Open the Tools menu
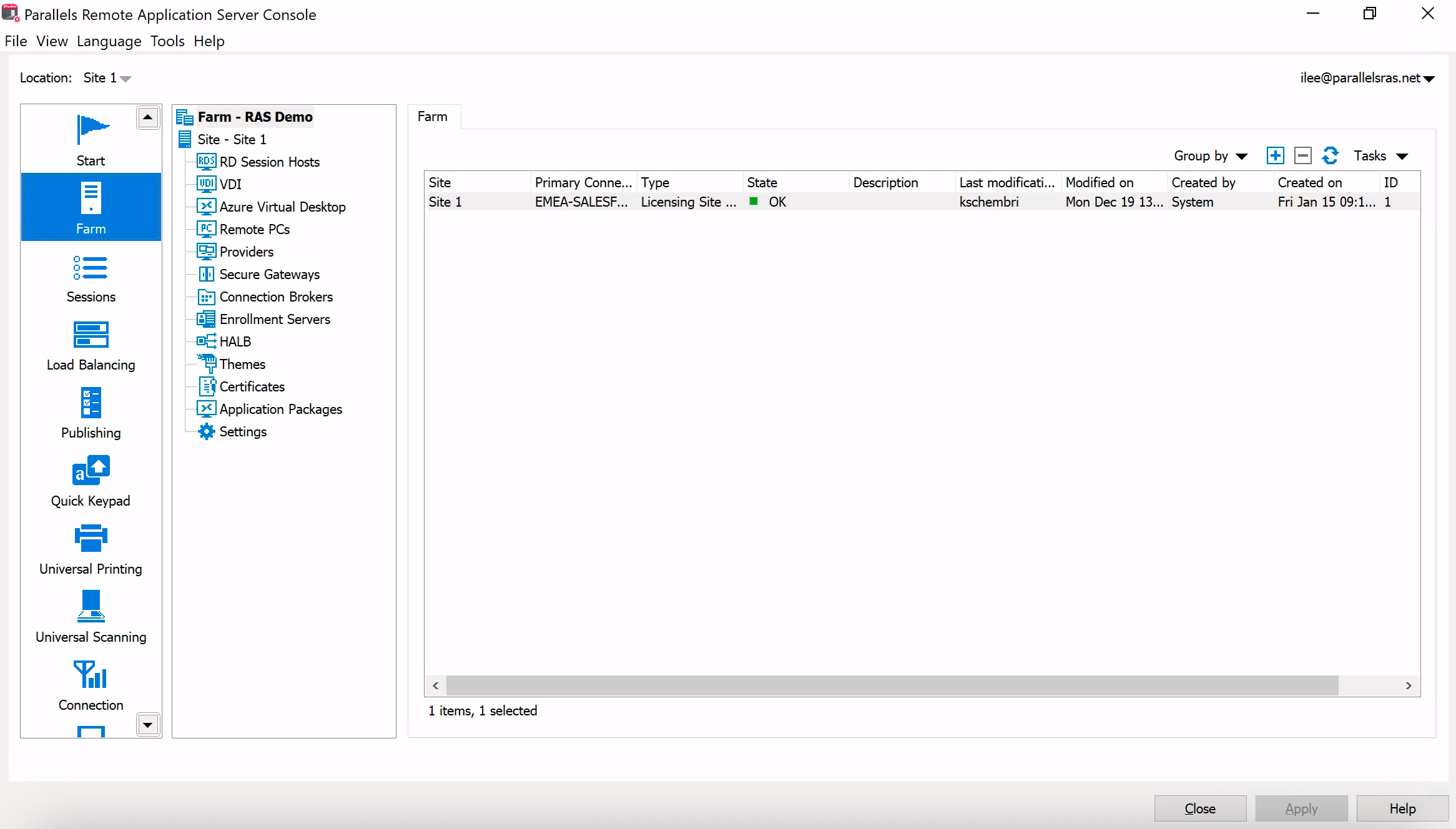Screen dimensions: 1456x829 [x=167, y=41]
